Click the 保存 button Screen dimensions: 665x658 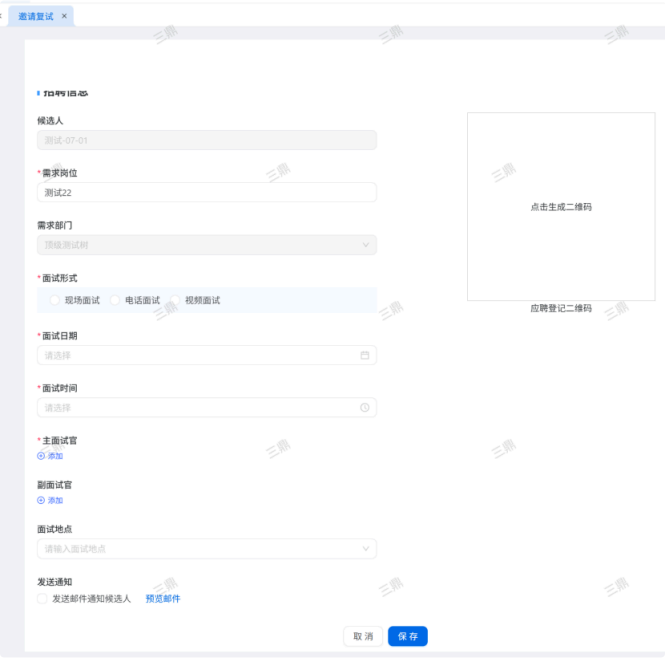(407, 636)
